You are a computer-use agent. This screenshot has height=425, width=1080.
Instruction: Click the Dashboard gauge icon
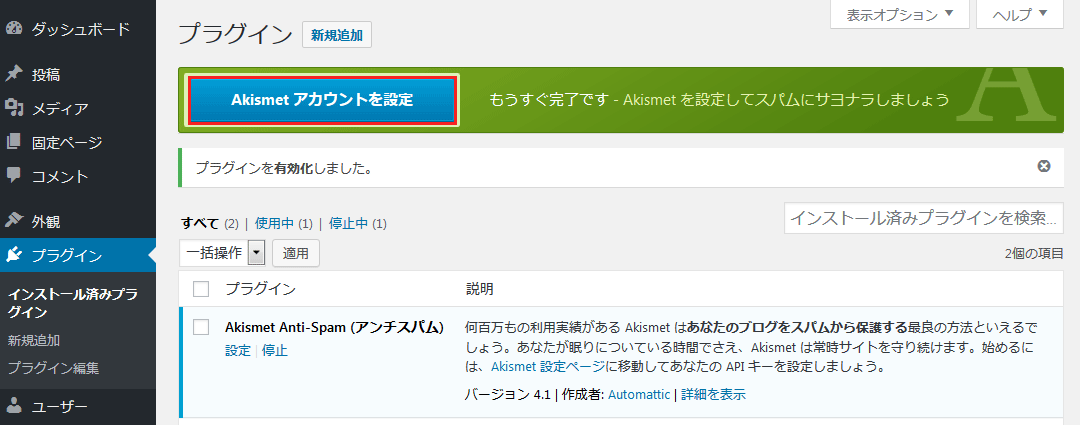coord(14,29)
